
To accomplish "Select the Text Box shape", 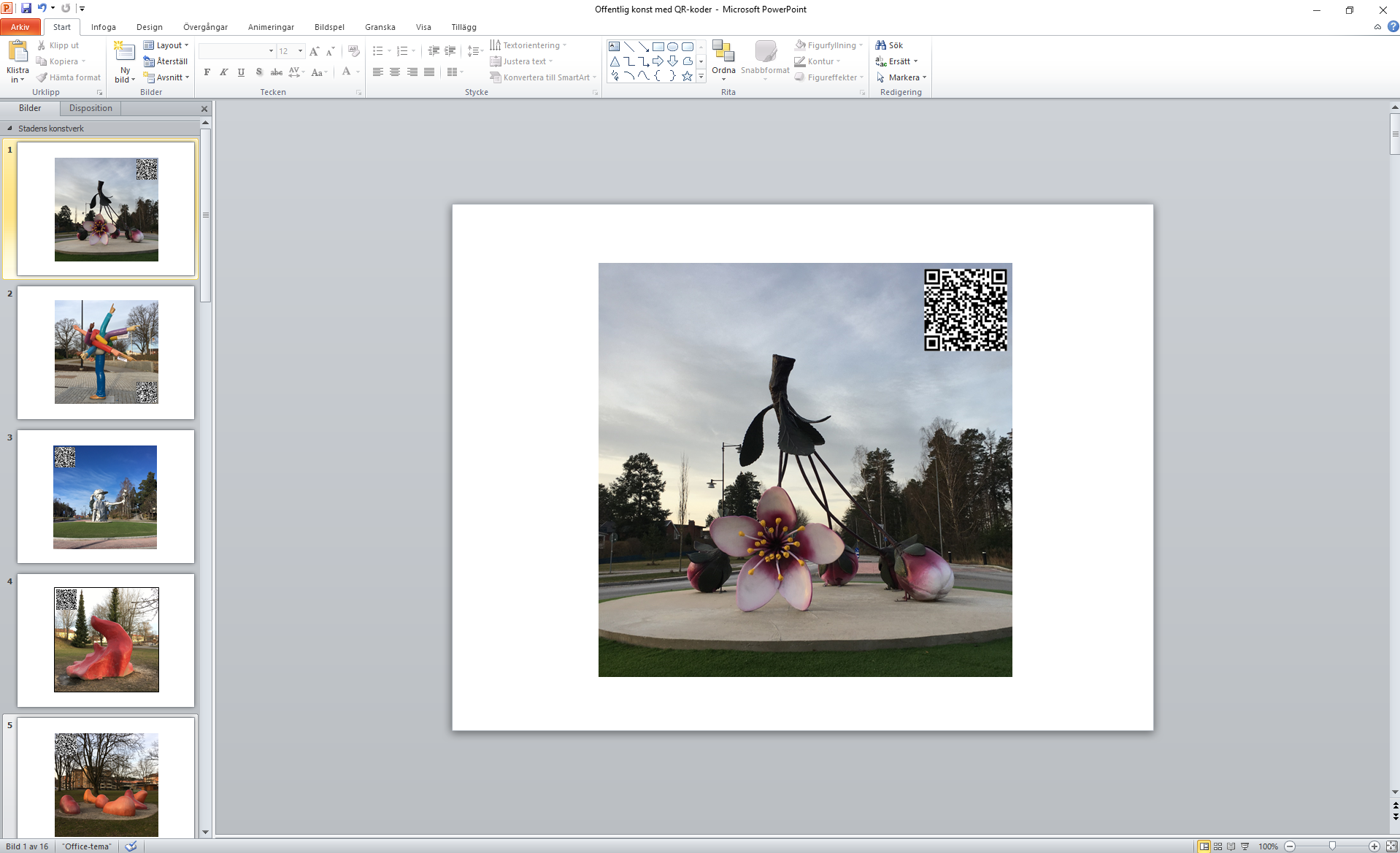I will coord(615,47).
